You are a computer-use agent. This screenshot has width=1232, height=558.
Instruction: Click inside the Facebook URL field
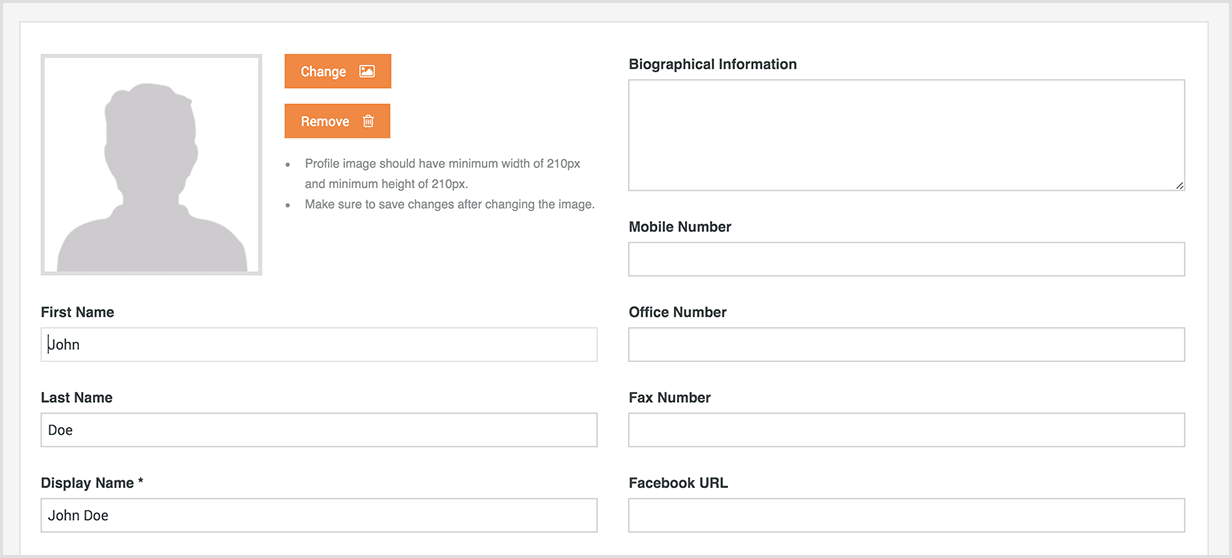905,515
